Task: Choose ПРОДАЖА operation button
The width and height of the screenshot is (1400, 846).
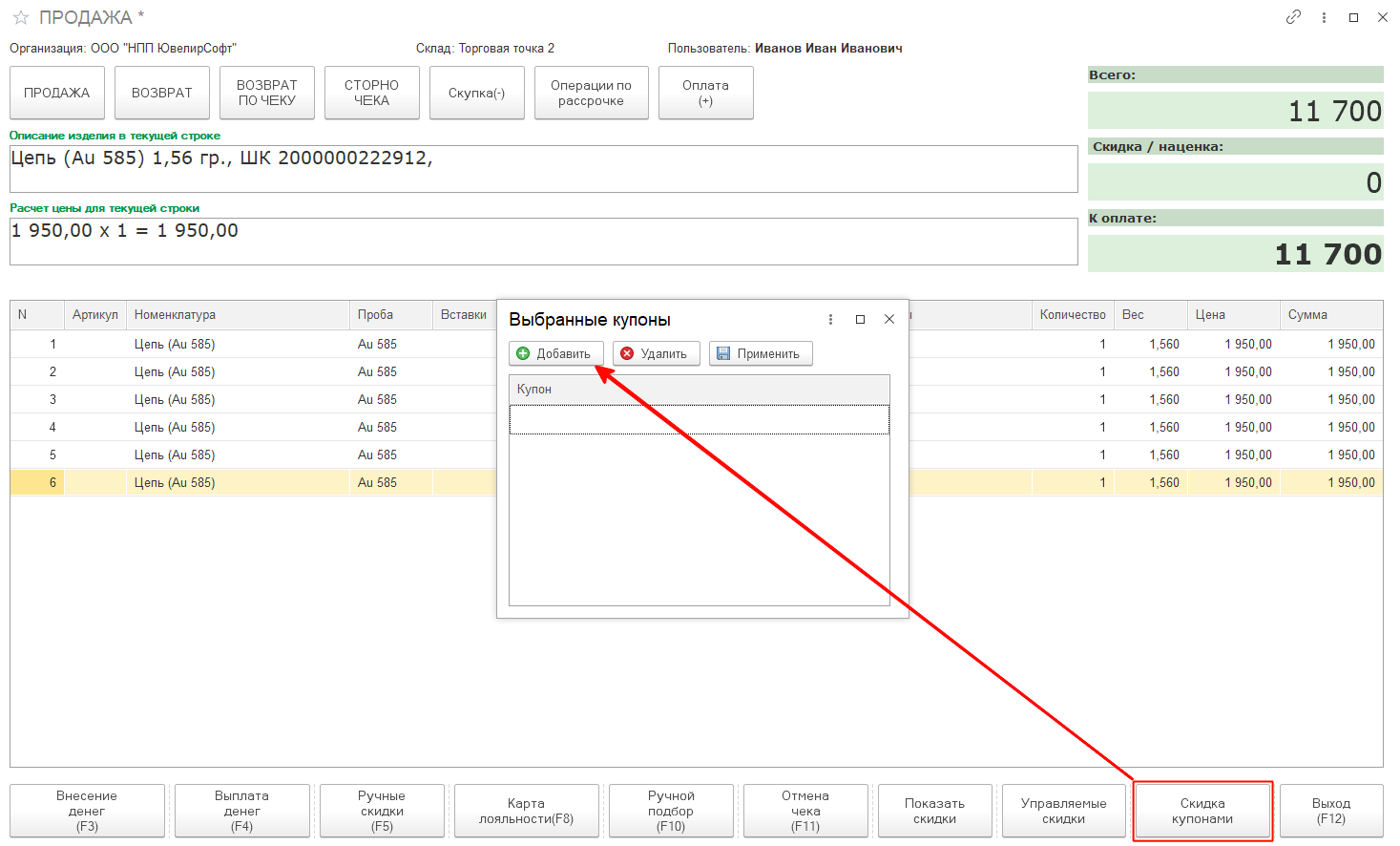Action: [57, 93]
